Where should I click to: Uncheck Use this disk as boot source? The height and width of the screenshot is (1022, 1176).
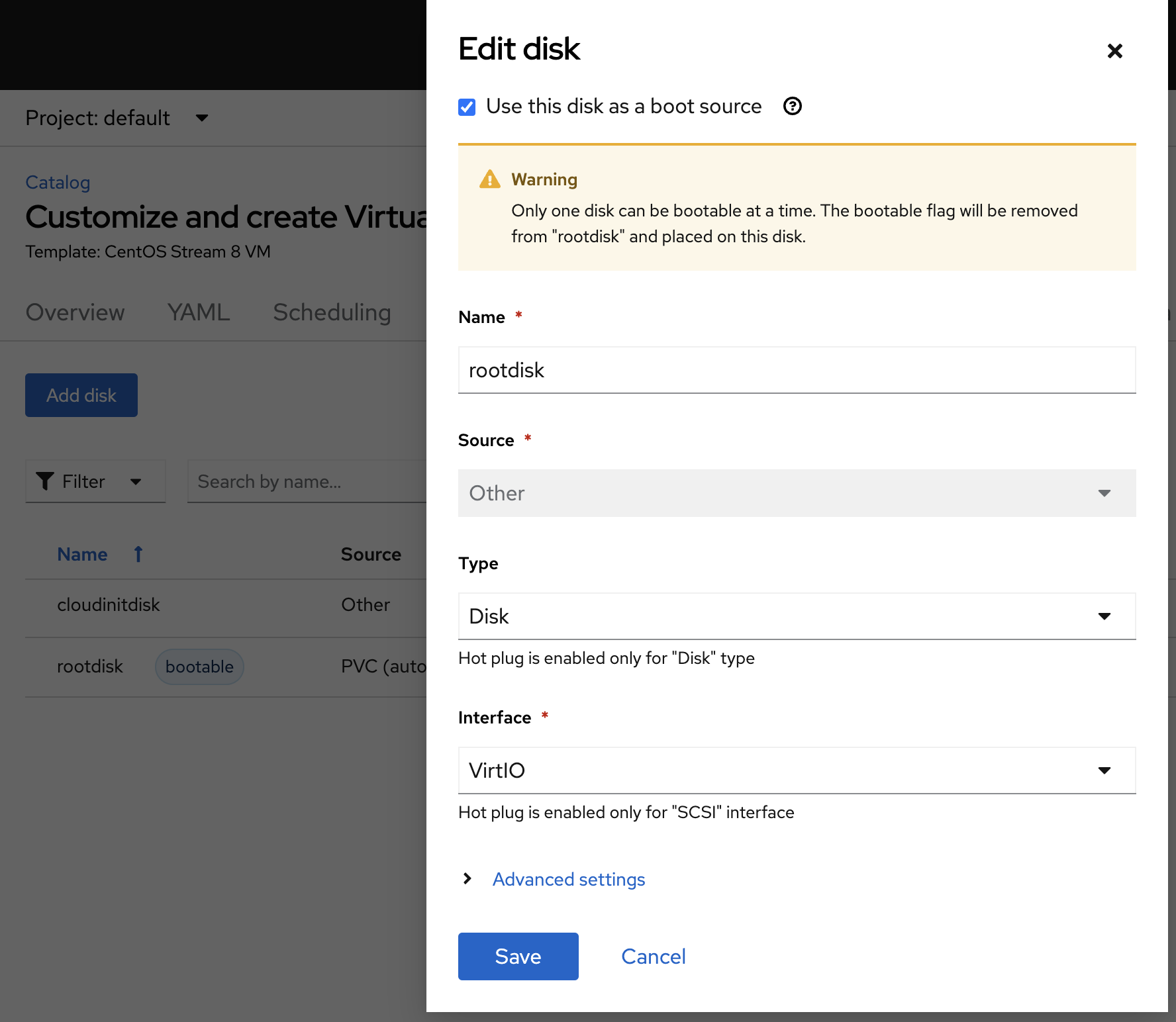pyautogui.click(x=467, y=107)
